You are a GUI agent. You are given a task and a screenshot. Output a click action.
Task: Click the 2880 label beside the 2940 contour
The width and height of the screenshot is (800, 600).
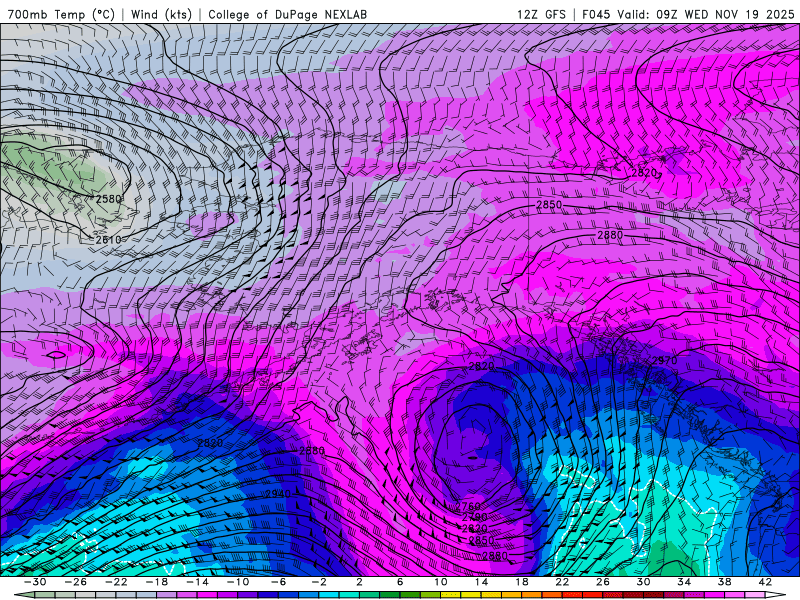pyautogui.click(x=312, y=451)
